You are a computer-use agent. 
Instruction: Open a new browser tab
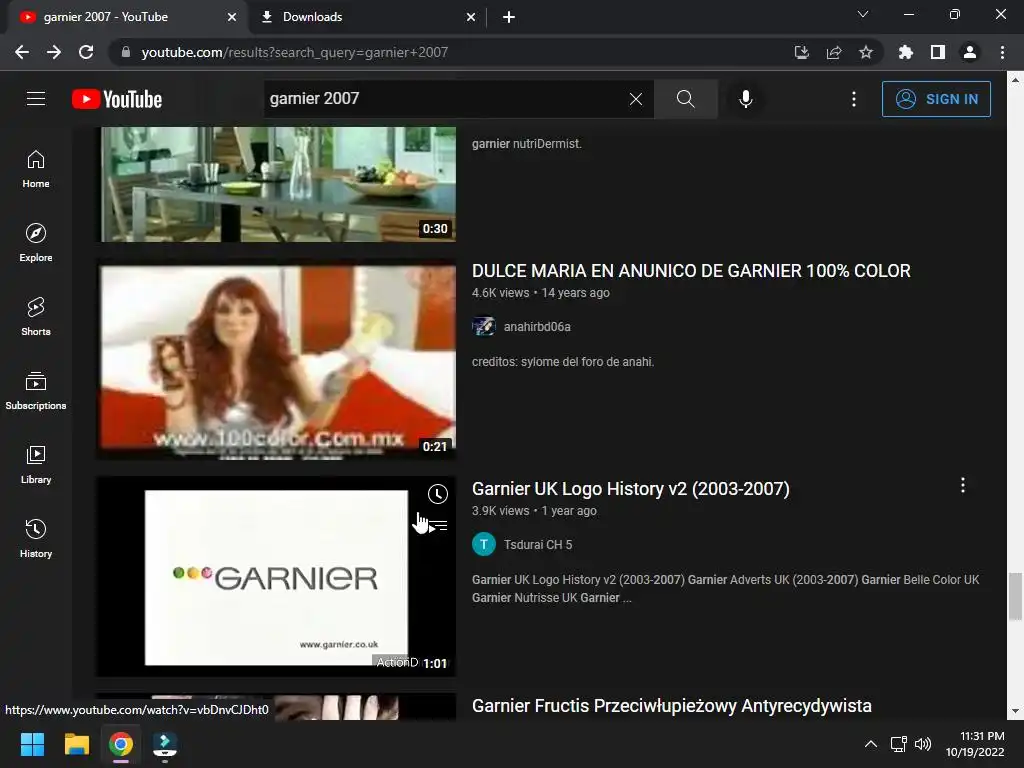(509, 17)
